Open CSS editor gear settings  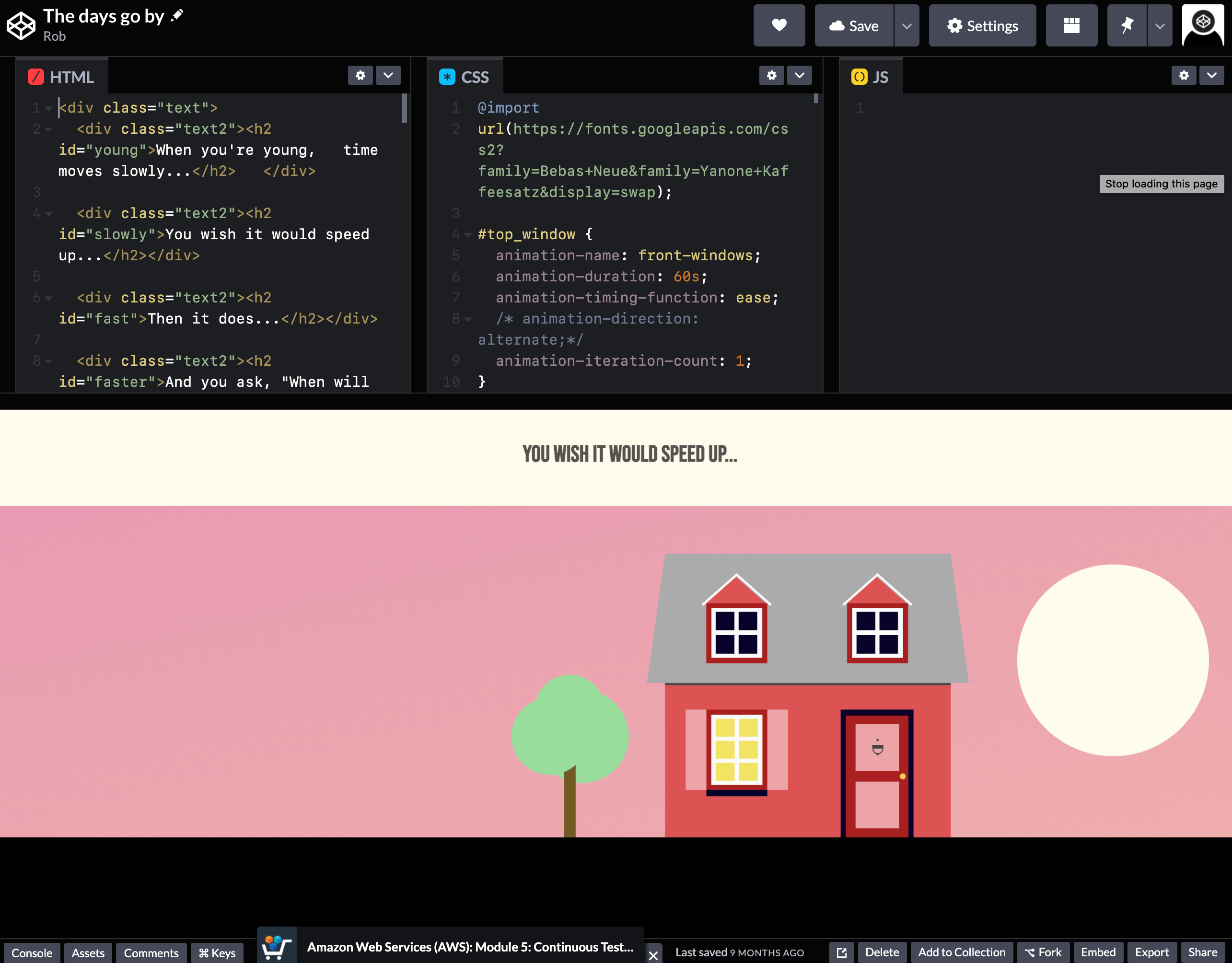771,75
